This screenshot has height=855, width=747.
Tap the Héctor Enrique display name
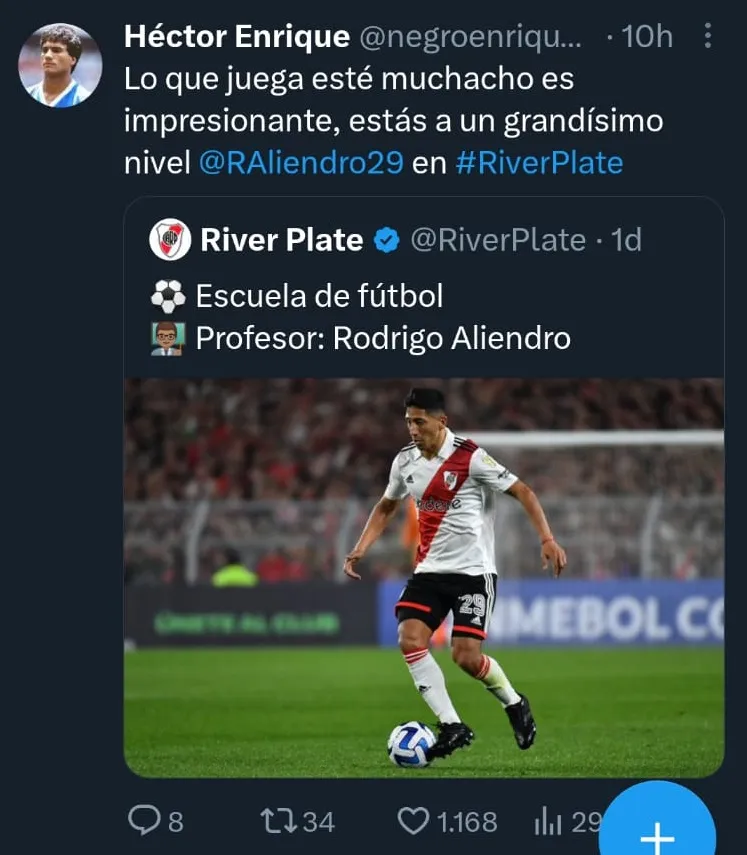236,37
